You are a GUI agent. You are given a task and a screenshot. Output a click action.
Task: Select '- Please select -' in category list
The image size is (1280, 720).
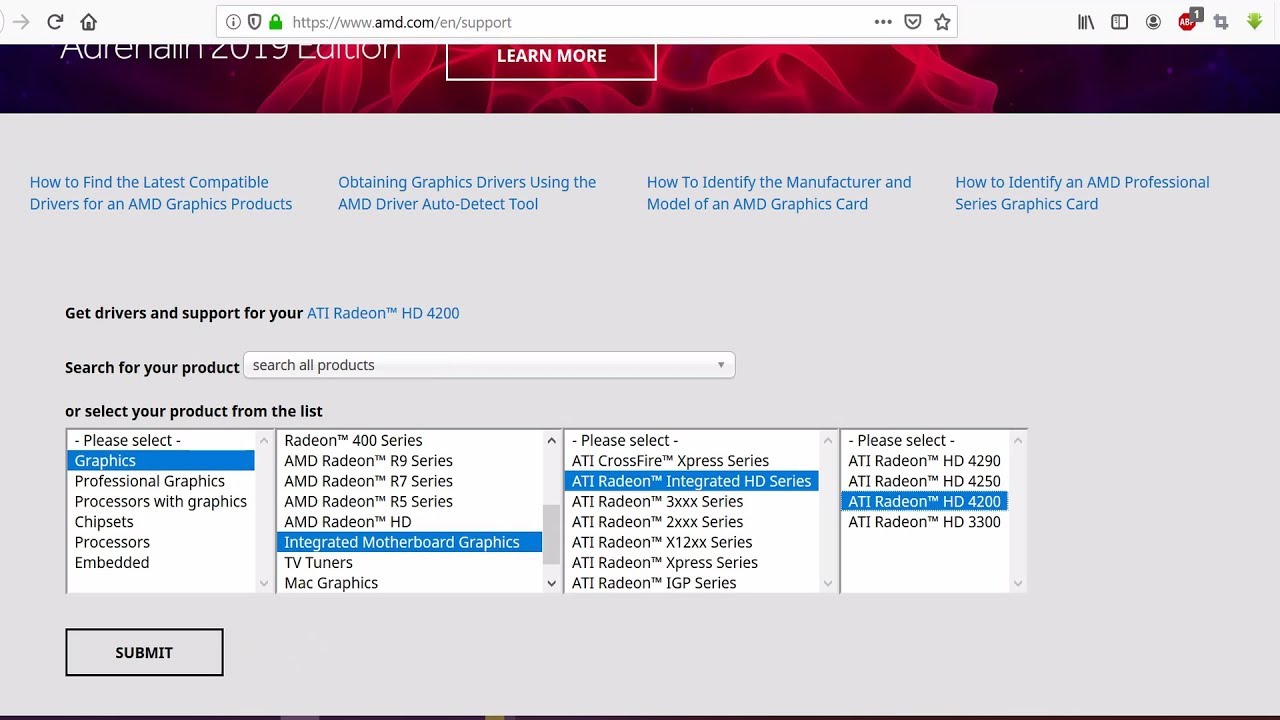(161, 440)
